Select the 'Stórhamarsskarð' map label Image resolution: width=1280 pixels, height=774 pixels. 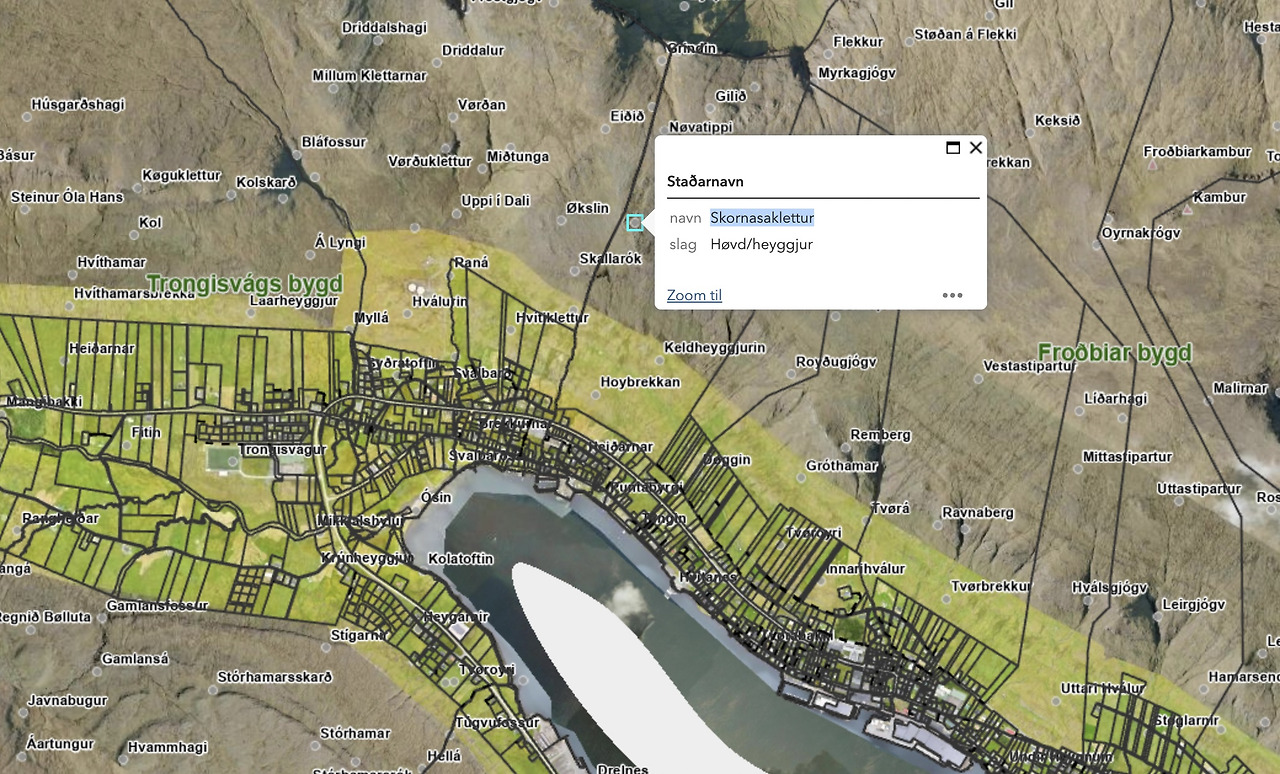(274, 677)
